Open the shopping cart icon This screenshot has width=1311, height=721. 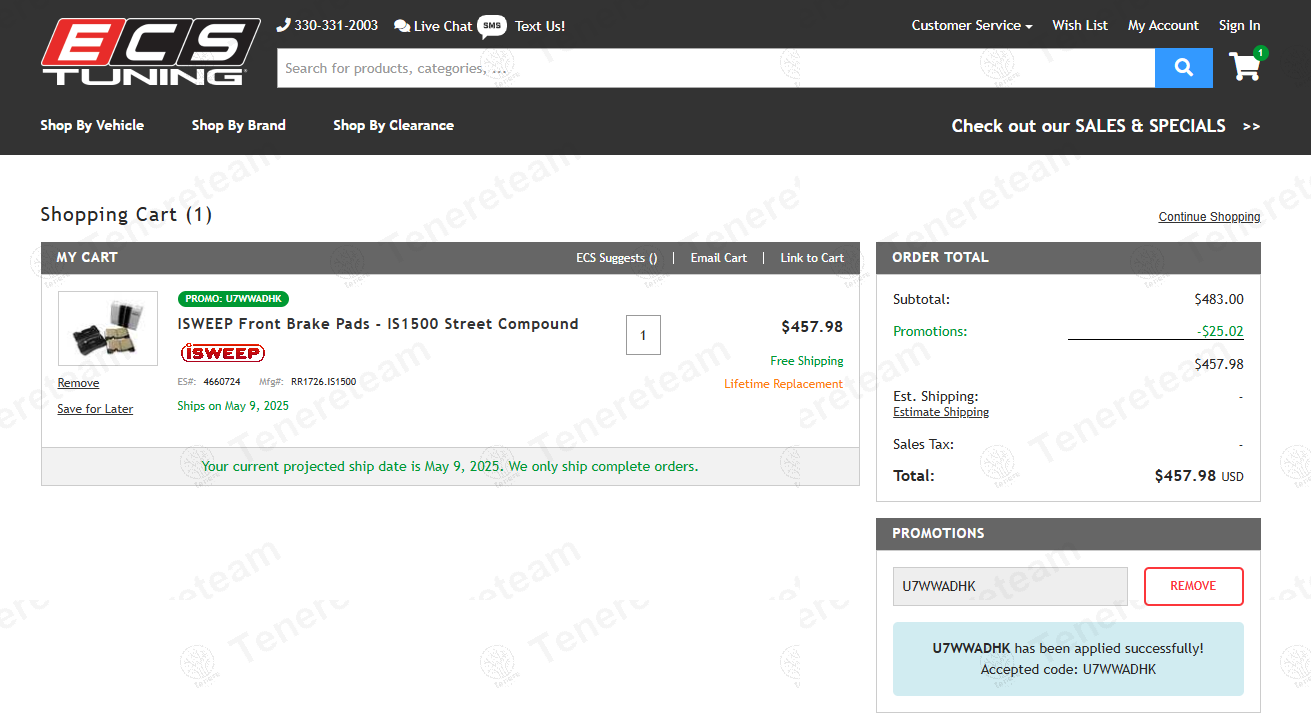(x=1245, y=67)
